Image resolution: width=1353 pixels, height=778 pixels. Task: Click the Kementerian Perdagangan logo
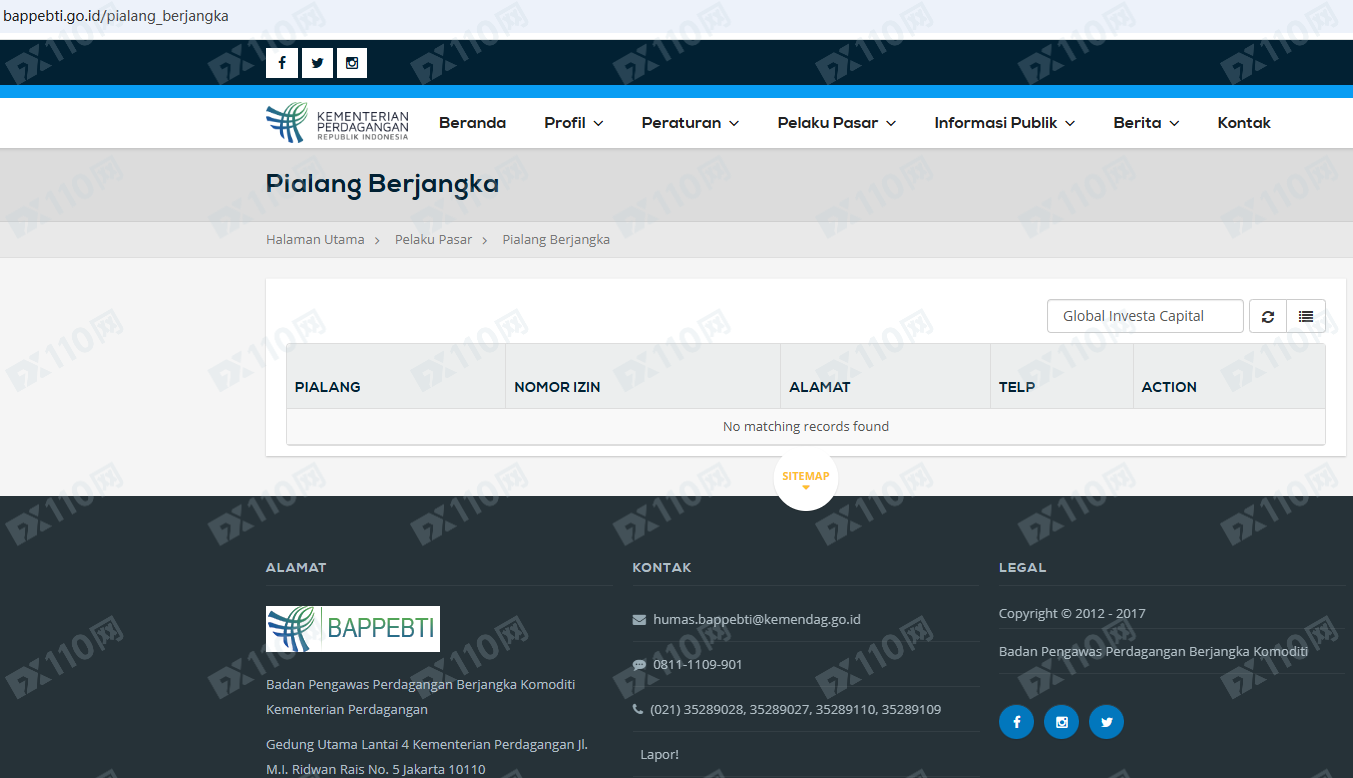(x=337, y=123)
